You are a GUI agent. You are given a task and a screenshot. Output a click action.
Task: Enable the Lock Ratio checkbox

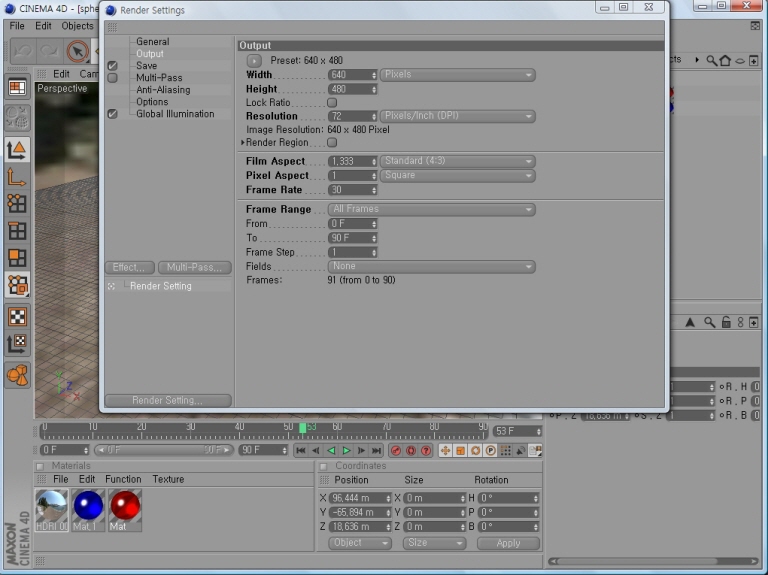332,103
